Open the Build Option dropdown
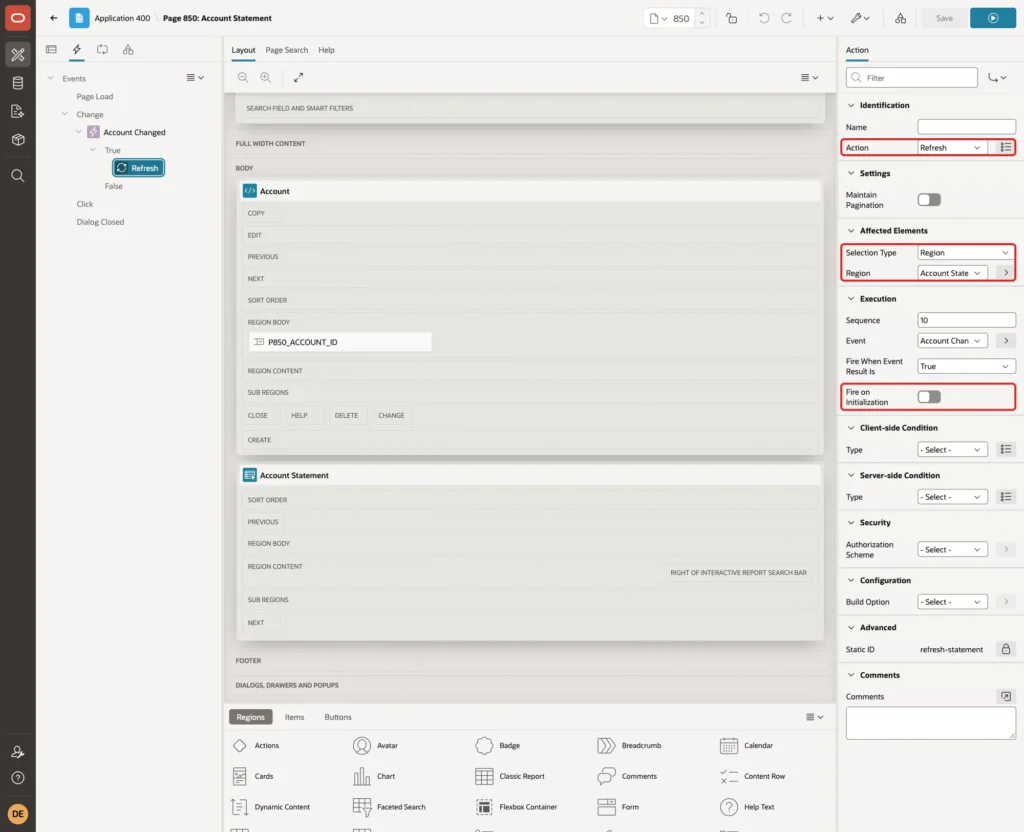This screenshot has width=1024, height=832. [952, 602]
